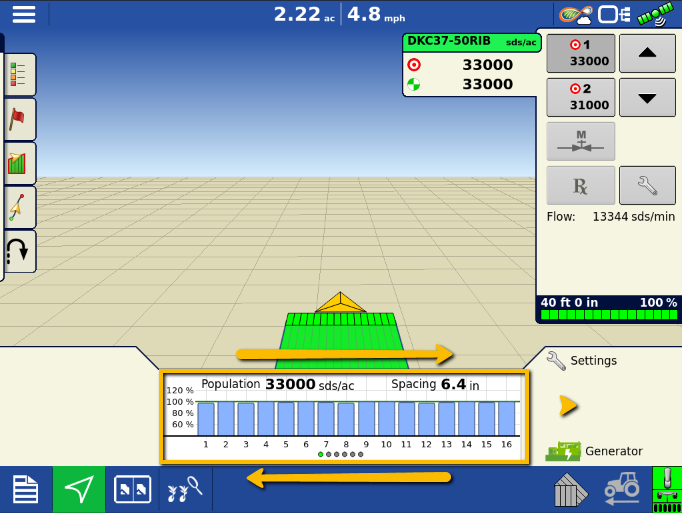This screenshot has height=513, width=682.
Task: Open the guidance pattern tab
Action: tap(20, 208)
